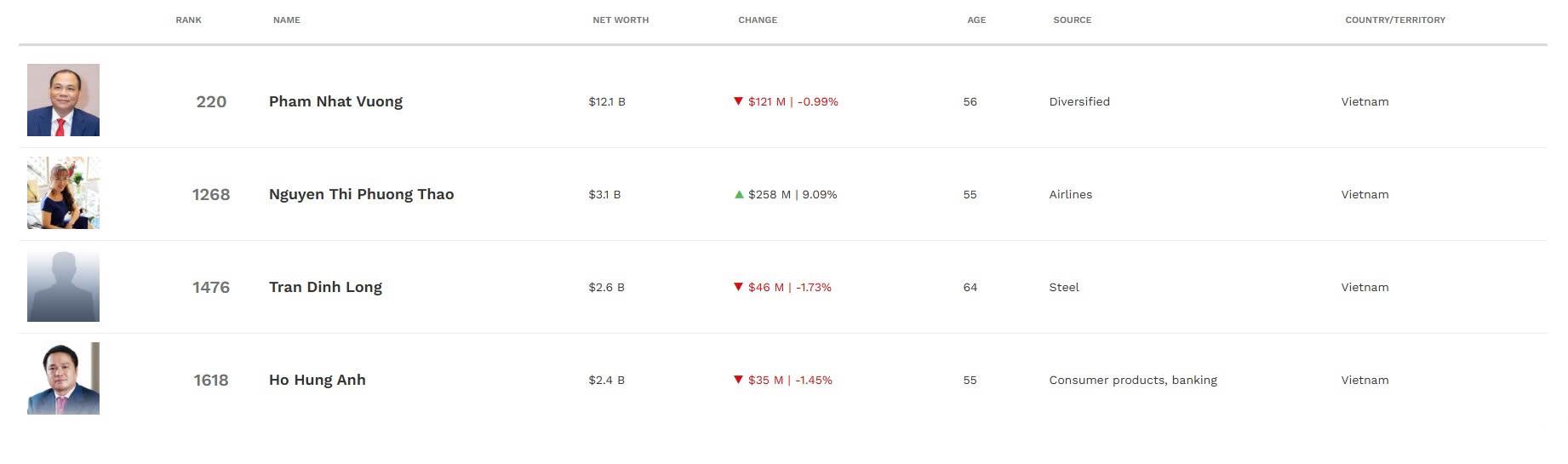Sort by the CHANGE column header
This screenshot has width=1568, height=464.
[x=758, y=20]
